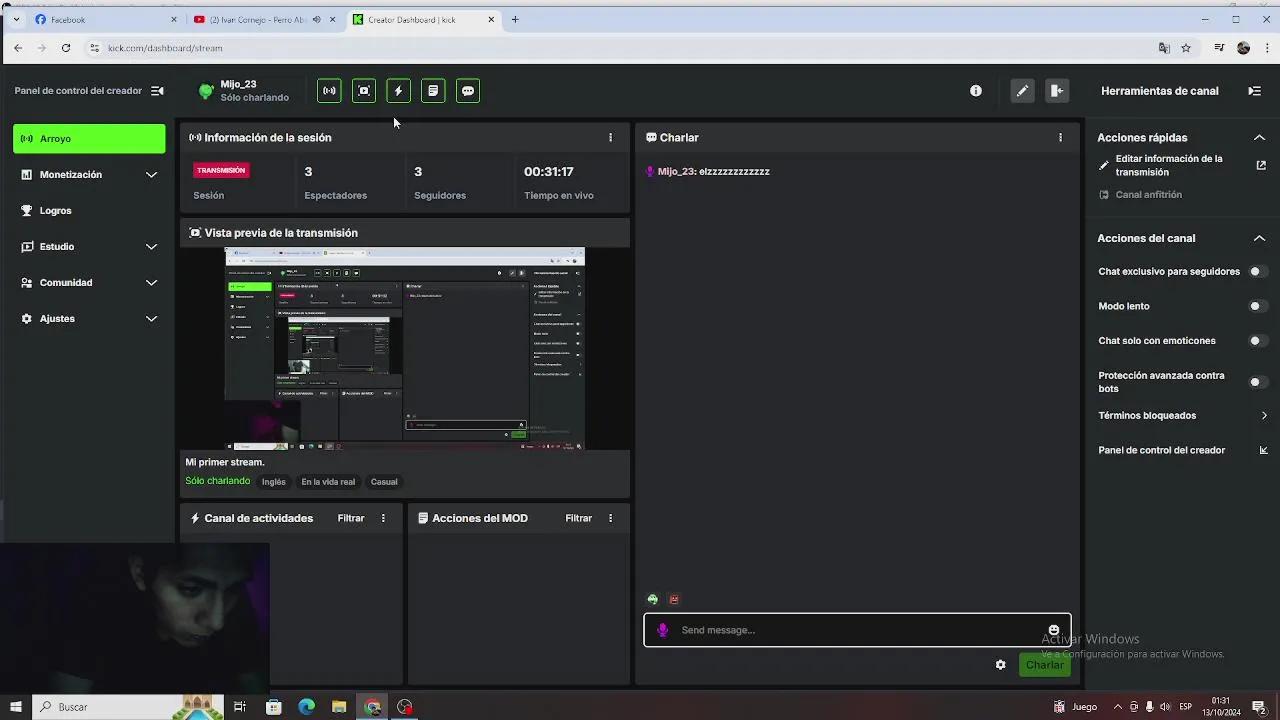The image size is (1280, 720).
Task: Click the green Charlar send button
Action: tap(1044, 665)
